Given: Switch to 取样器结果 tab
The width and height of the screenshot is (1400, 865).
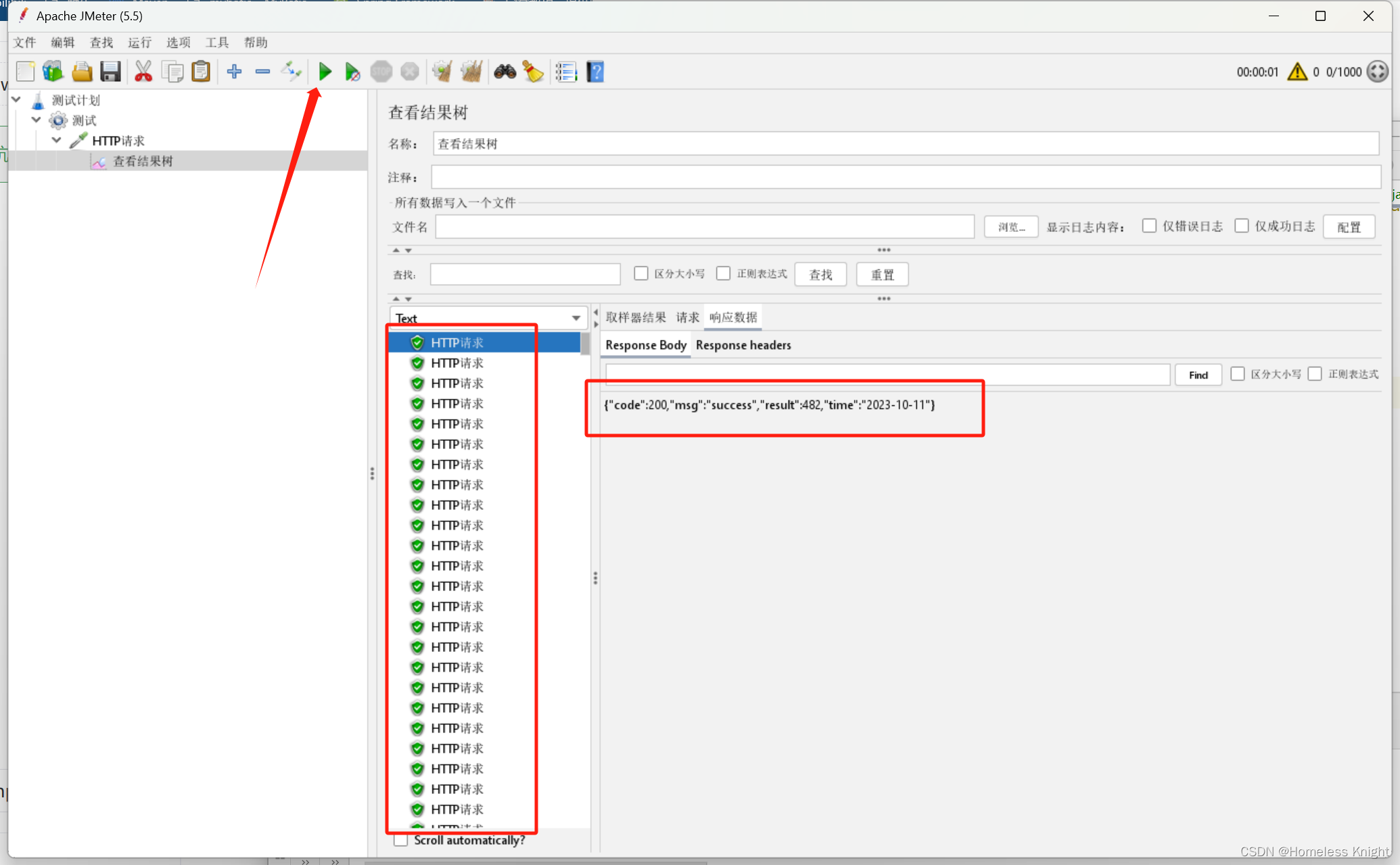Looking at the screenshot, I should tap(636, 317).
